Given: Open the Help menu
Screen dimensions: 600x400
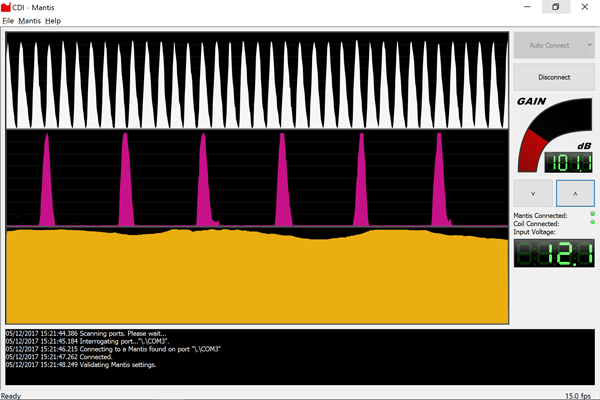Looking at the screenshot, I should point(53,20).
